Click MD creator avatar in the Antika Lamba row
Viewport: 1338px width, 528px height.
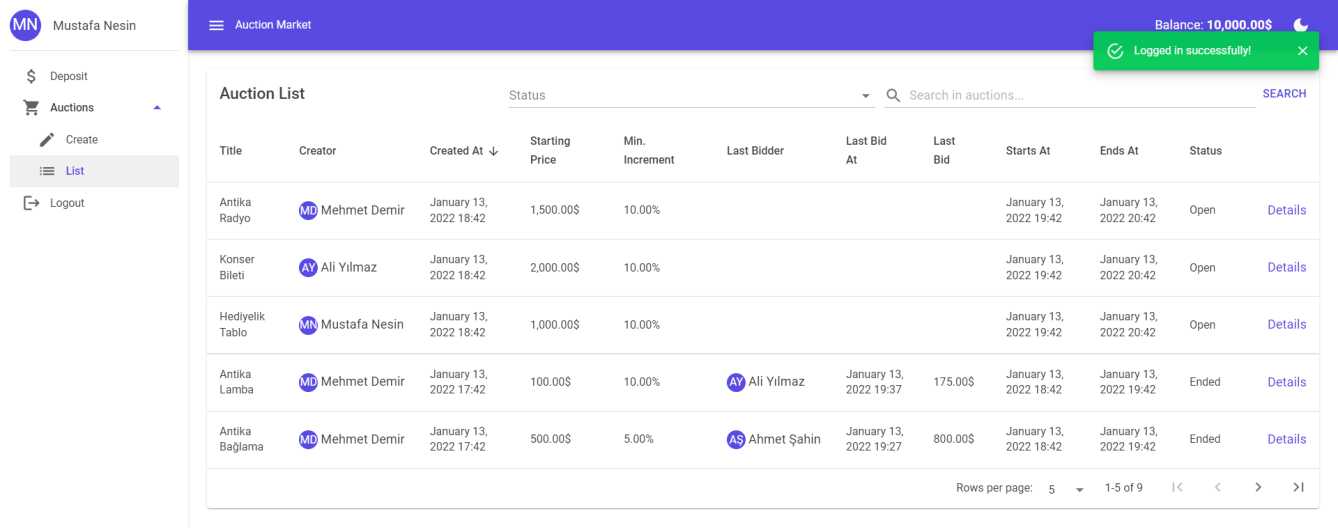point(308,381)
